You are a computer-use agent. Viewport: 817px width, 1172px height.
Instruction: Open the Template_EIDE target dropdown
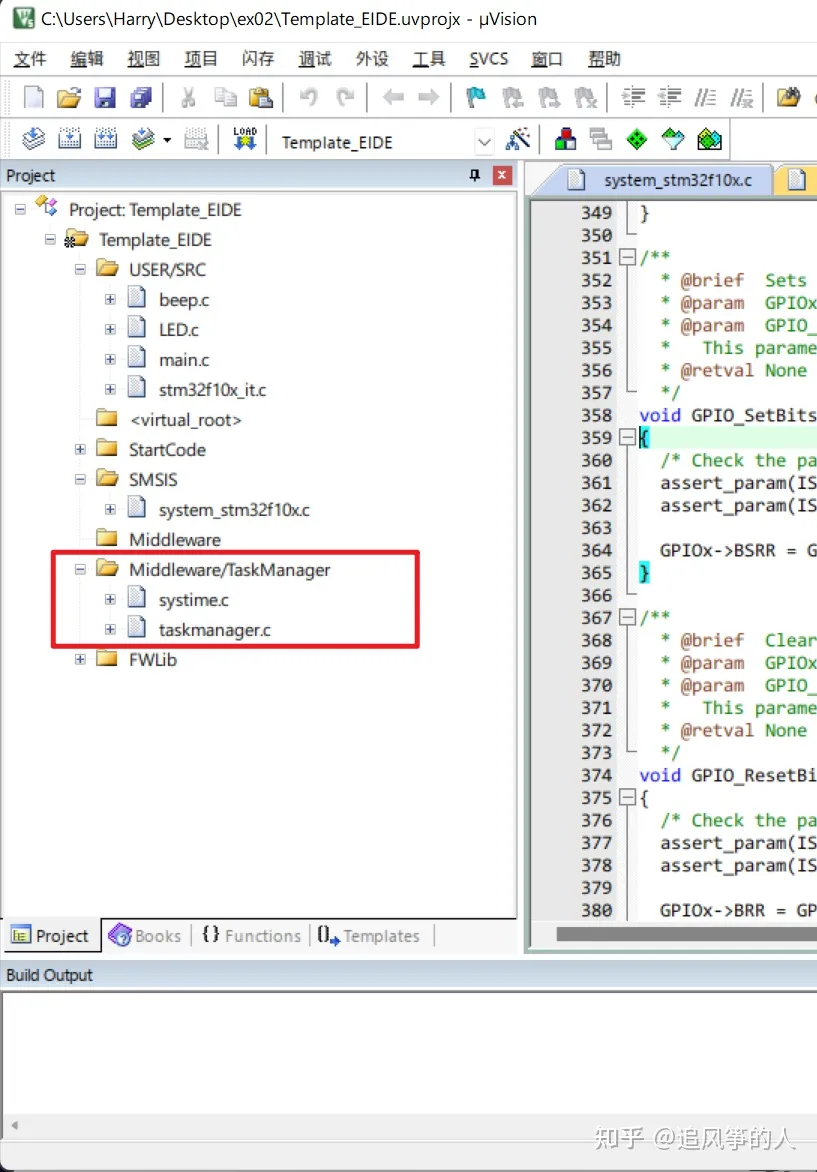pos(484,142)
